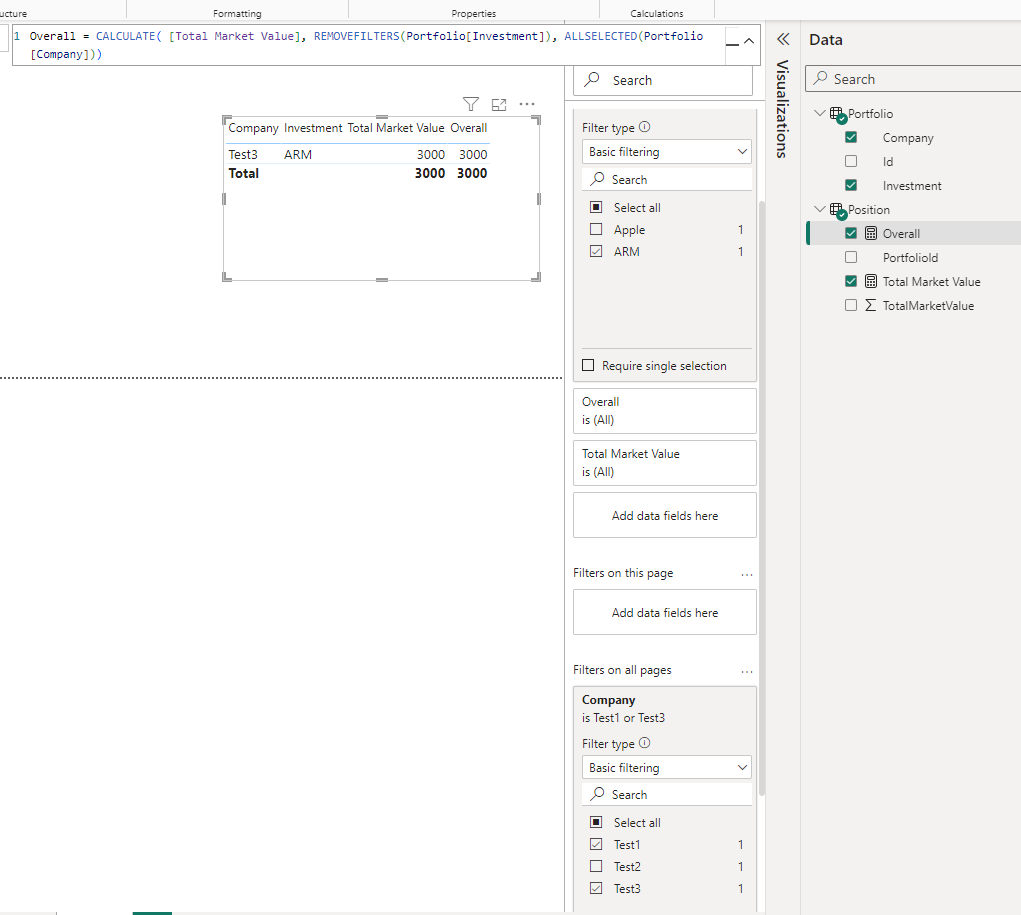Click Add data fields here under visual filters
1021x915 pixels.
point(665,515)
